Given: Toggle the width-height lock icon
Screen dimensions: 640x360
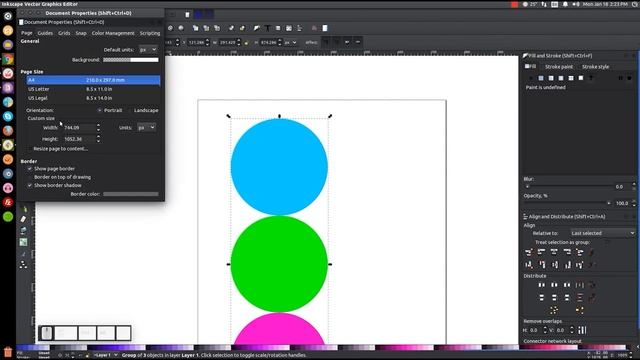Looking at the screenshot, I should [246, 42].
